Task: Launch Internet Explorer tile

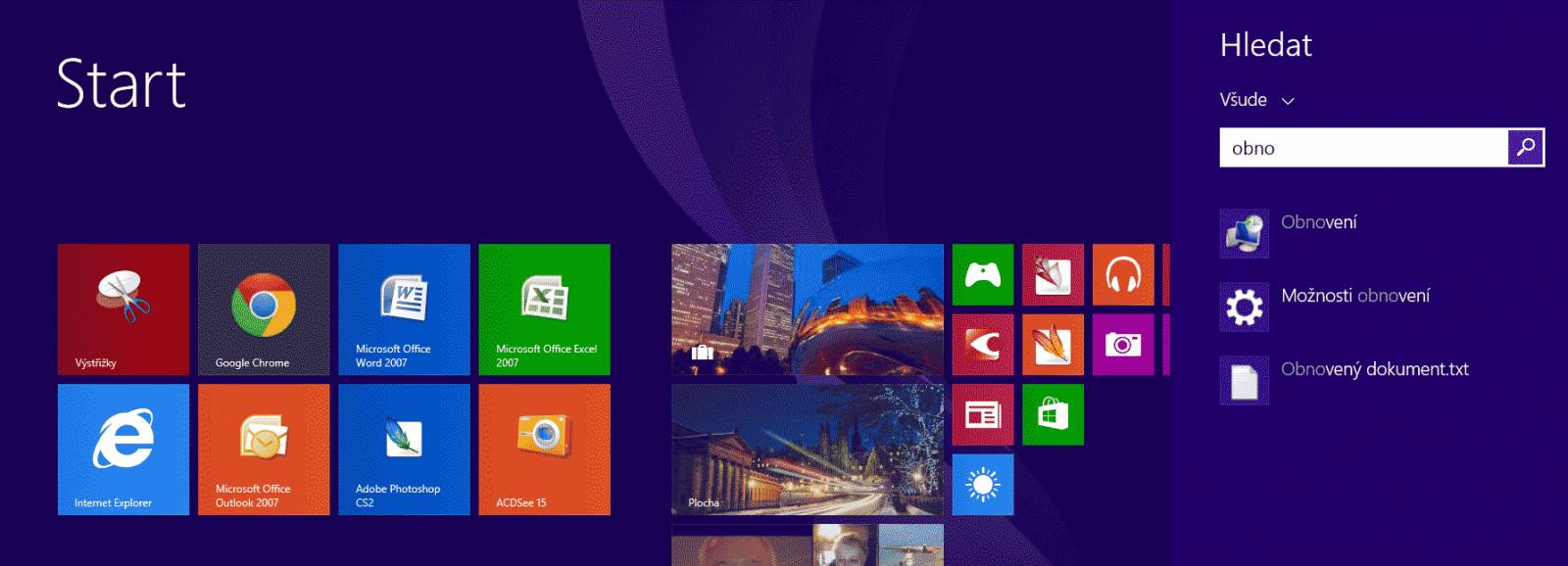Action: pyautogui.click(x=123, y=449)
